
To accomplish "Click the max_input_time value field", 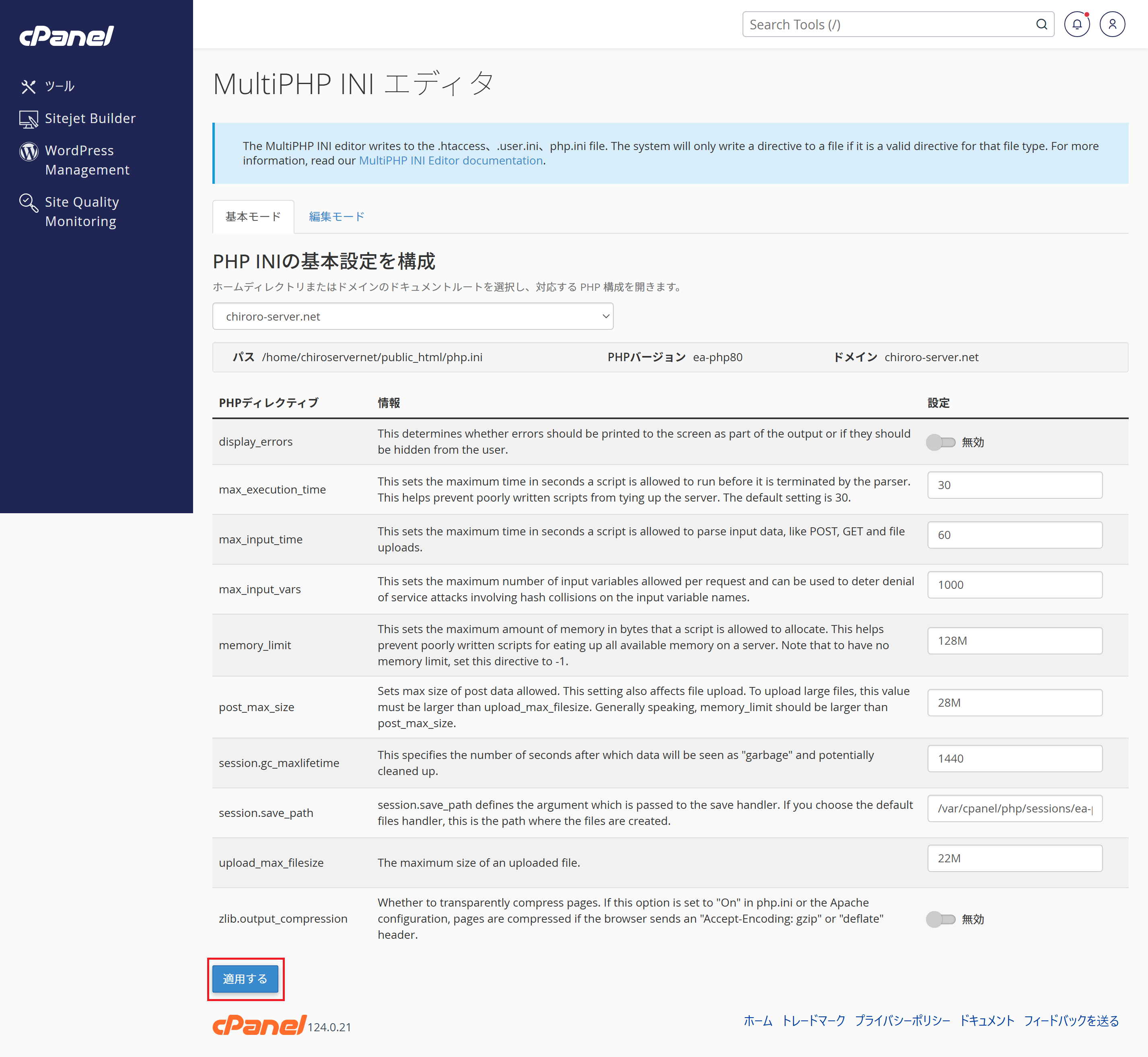I will [x=1015, y=535].
